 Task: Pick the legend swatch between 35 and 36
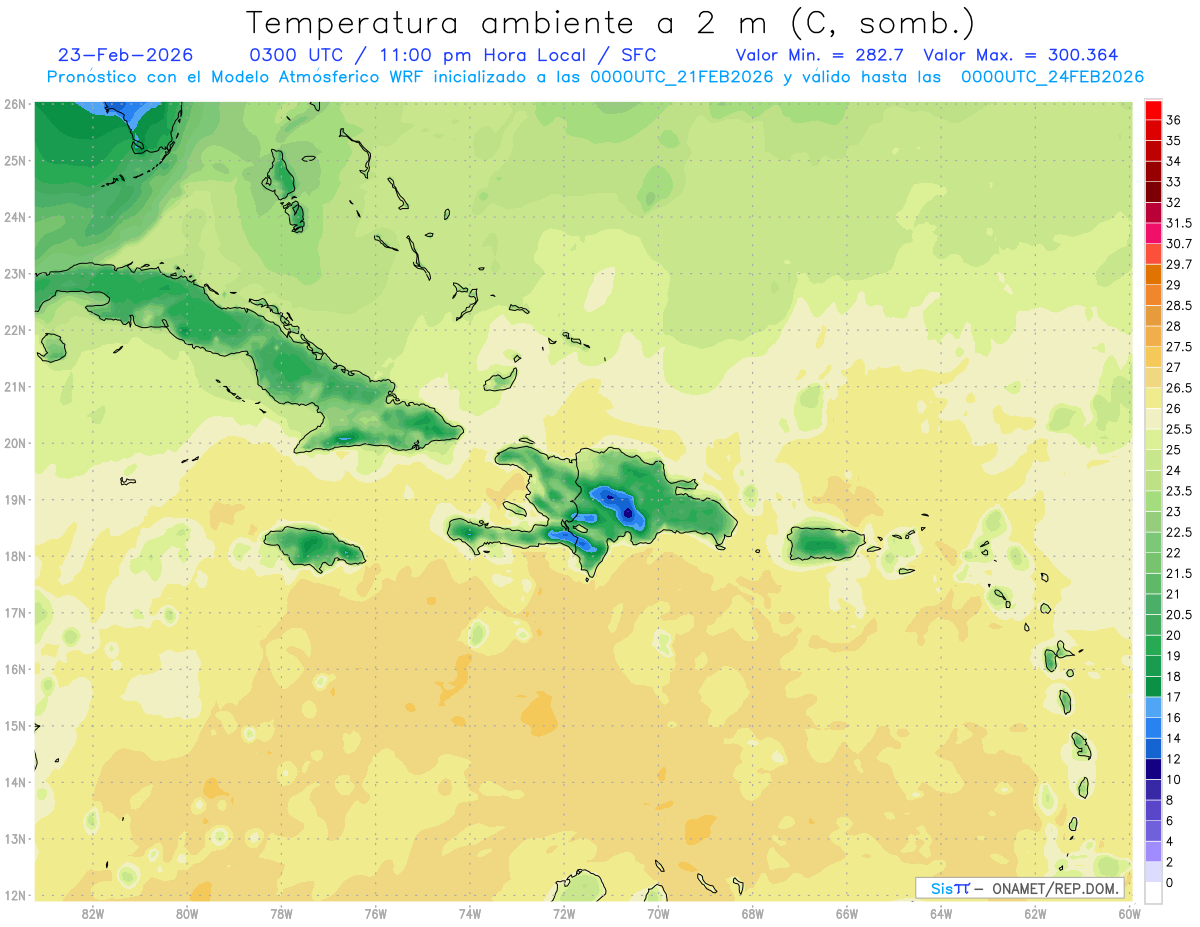point(1153,130)
